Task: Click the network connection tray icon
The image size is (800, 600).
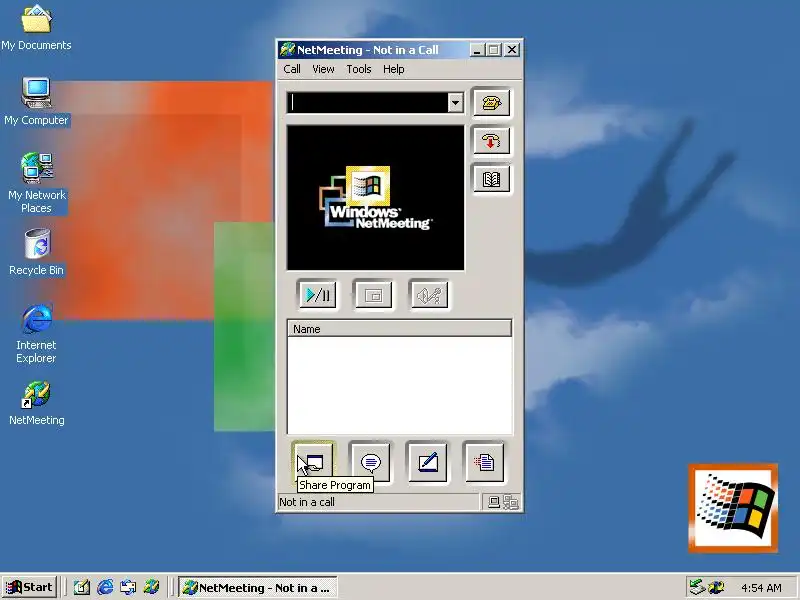Action: pyautogui.click(x=697, y=587)
